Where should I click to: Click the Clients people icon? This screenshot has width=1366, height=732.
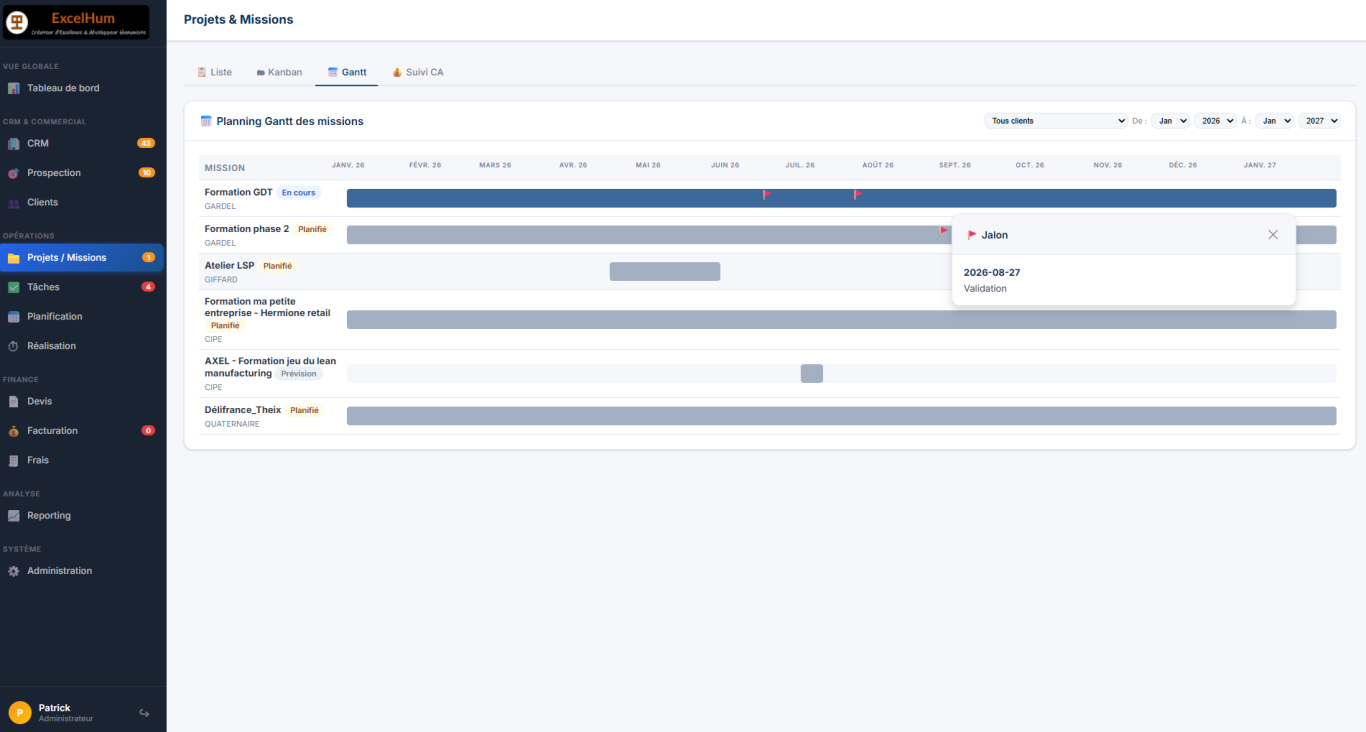coord(13,202)
